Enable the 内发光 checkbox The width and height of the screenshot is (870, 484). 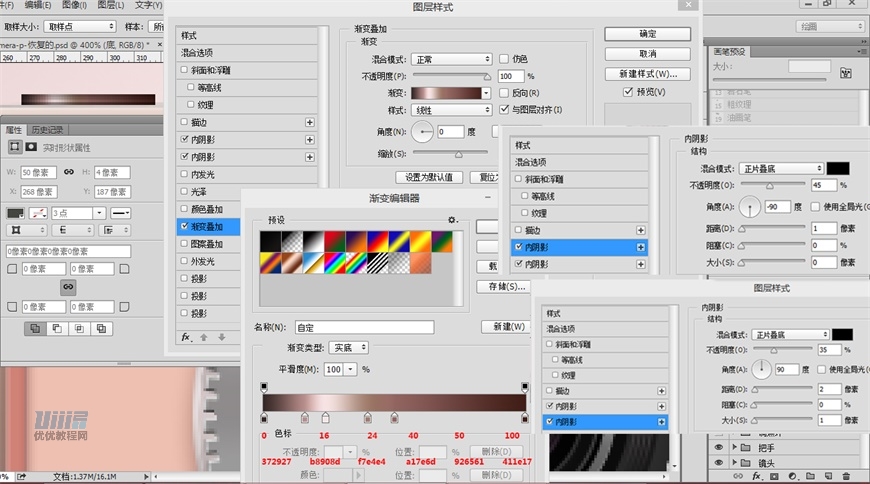point(184,174)
